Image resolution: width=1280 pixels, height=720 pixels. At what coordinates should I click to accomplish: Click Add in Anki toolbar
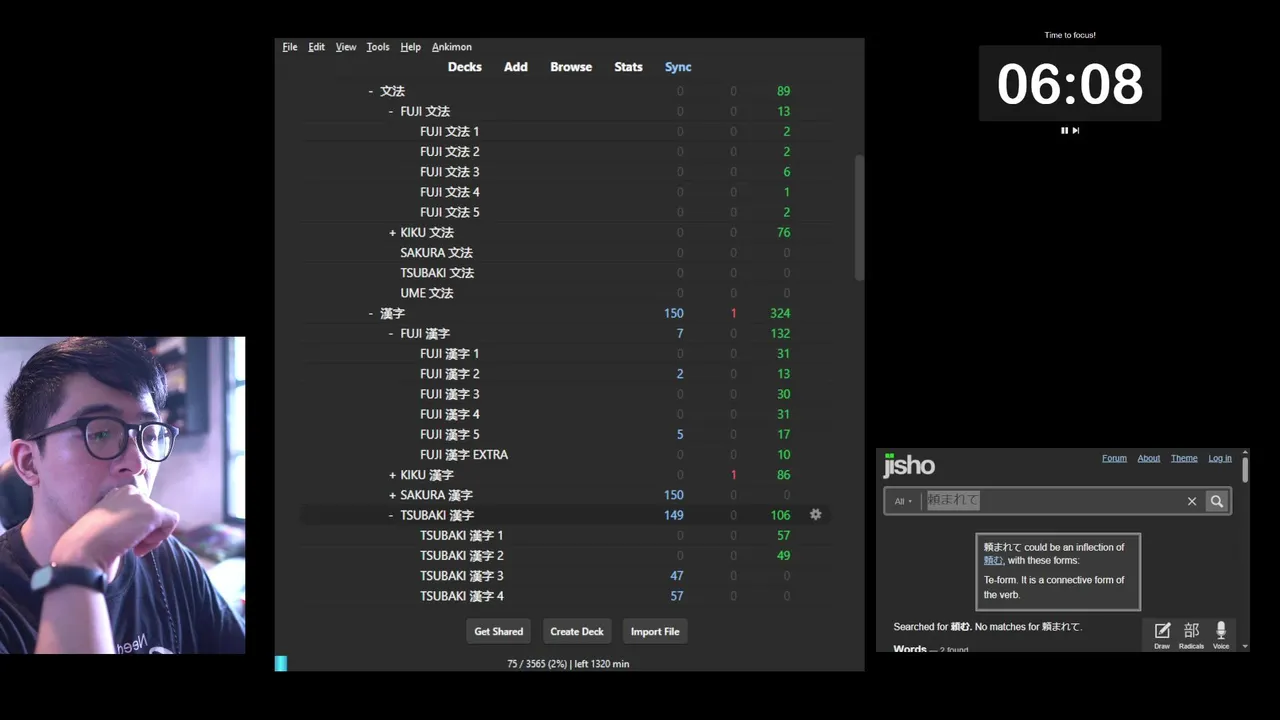point(515,67)
